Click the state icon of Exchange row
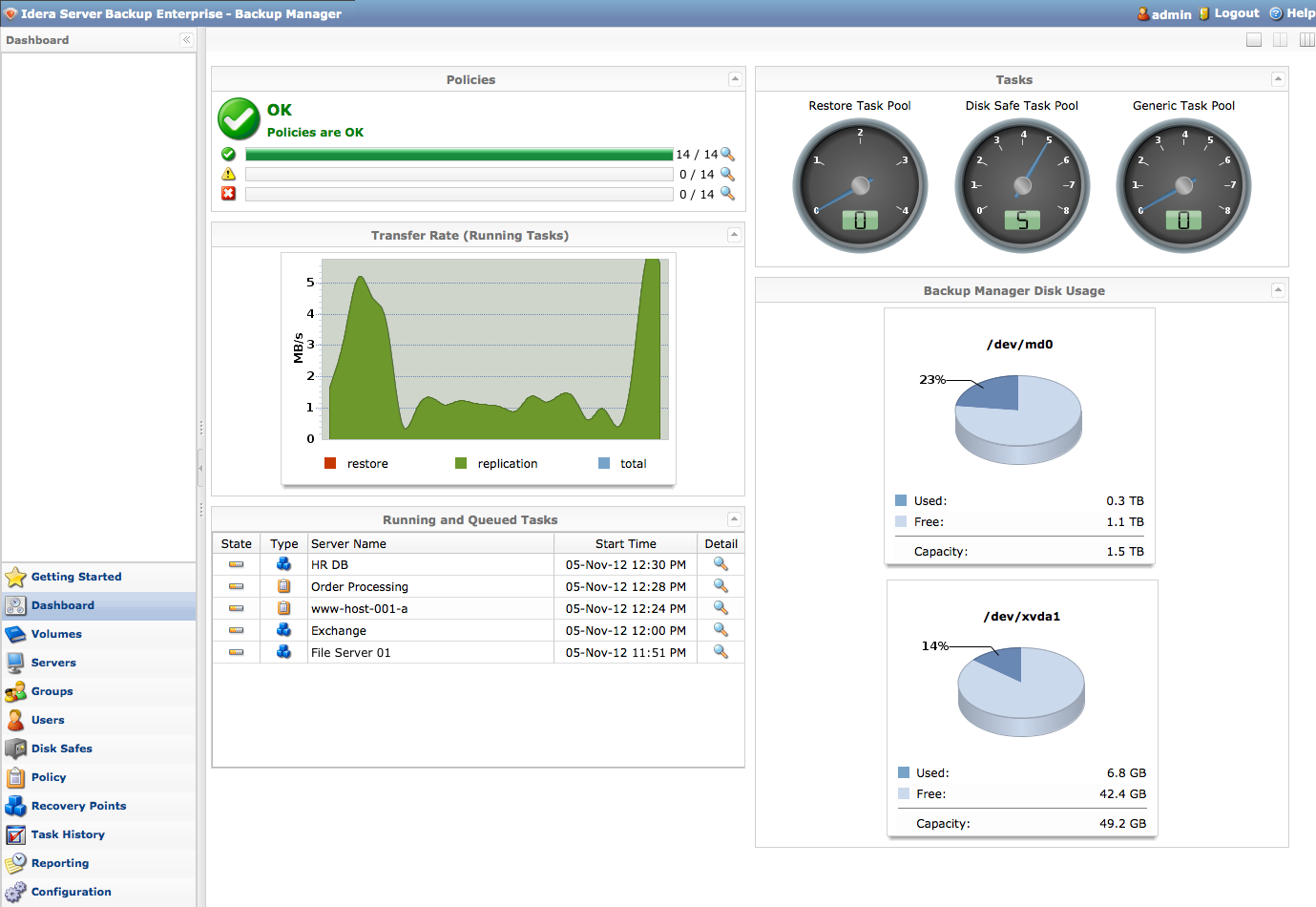The height and width of the screenshot is (907, 1316). pyautogui.click(x=236, y=630)
